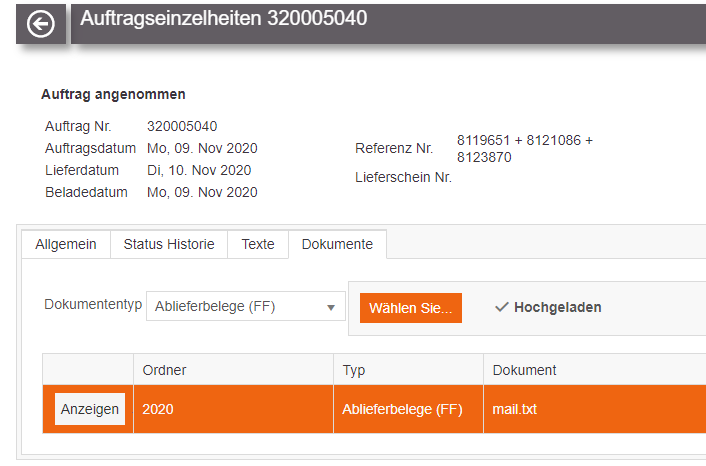Select the Texte tab
Screen dimensions: 706x466
[258, 244]
